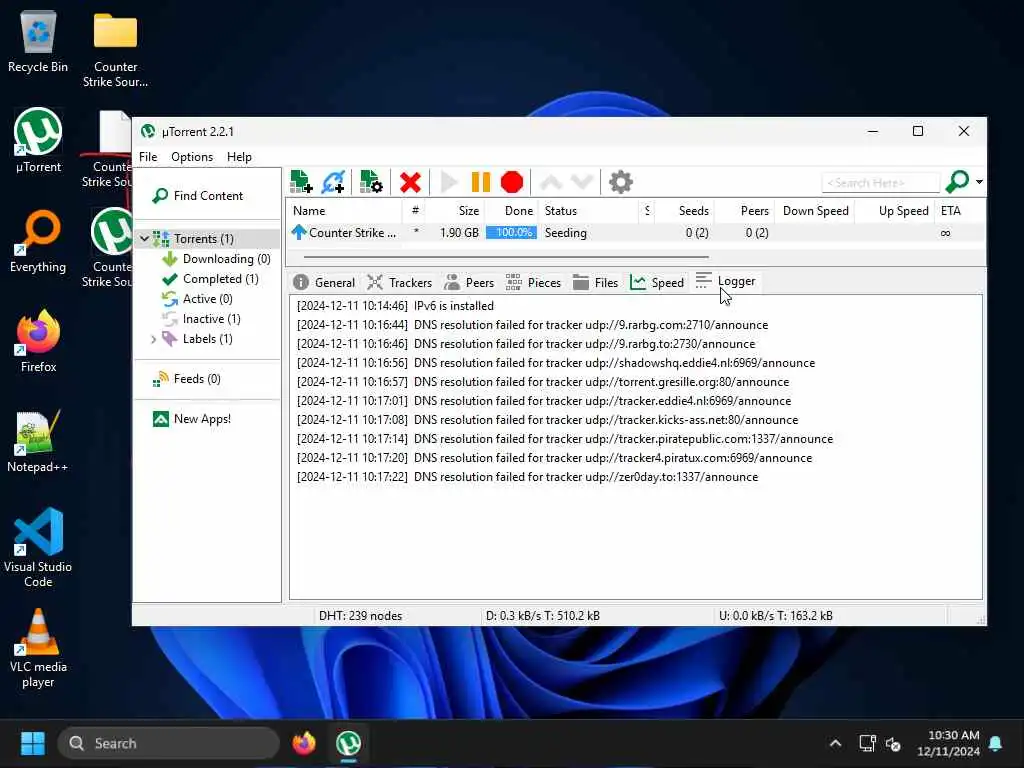Click the Add Torrent toolbar icon
The image size is (1024, 768).
click(x=301, y=182)
